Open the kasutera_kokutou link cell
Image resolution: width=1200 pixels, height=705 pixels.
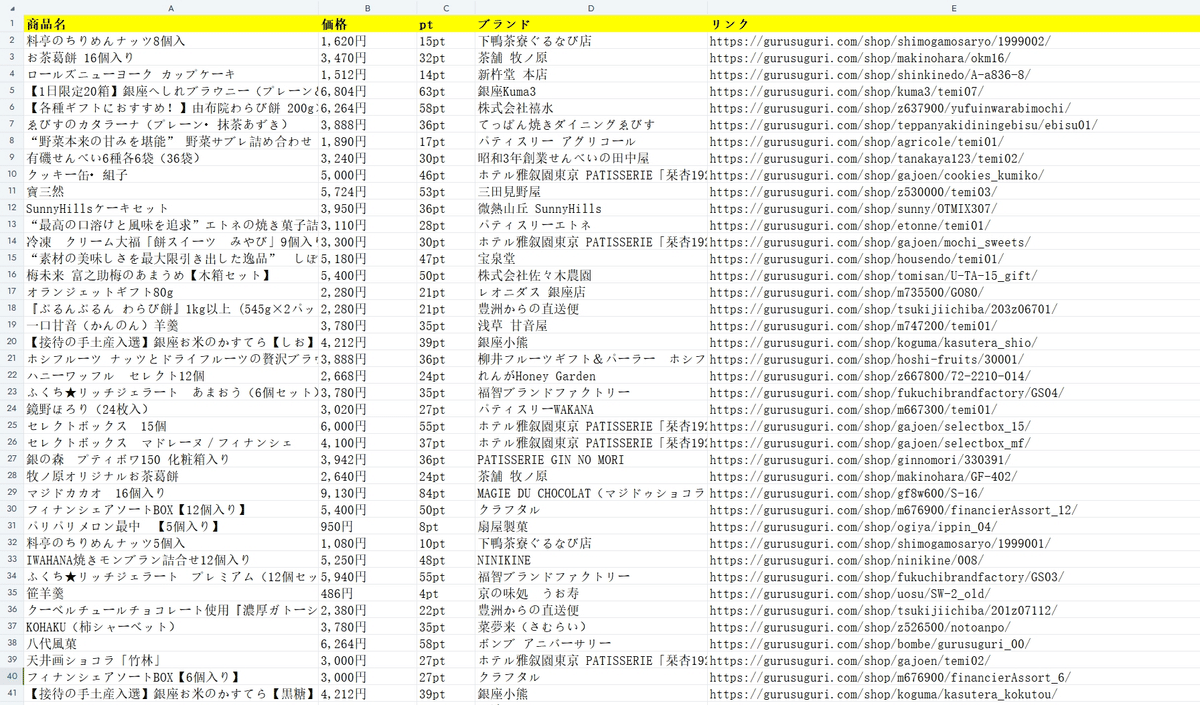coord(954,693)
